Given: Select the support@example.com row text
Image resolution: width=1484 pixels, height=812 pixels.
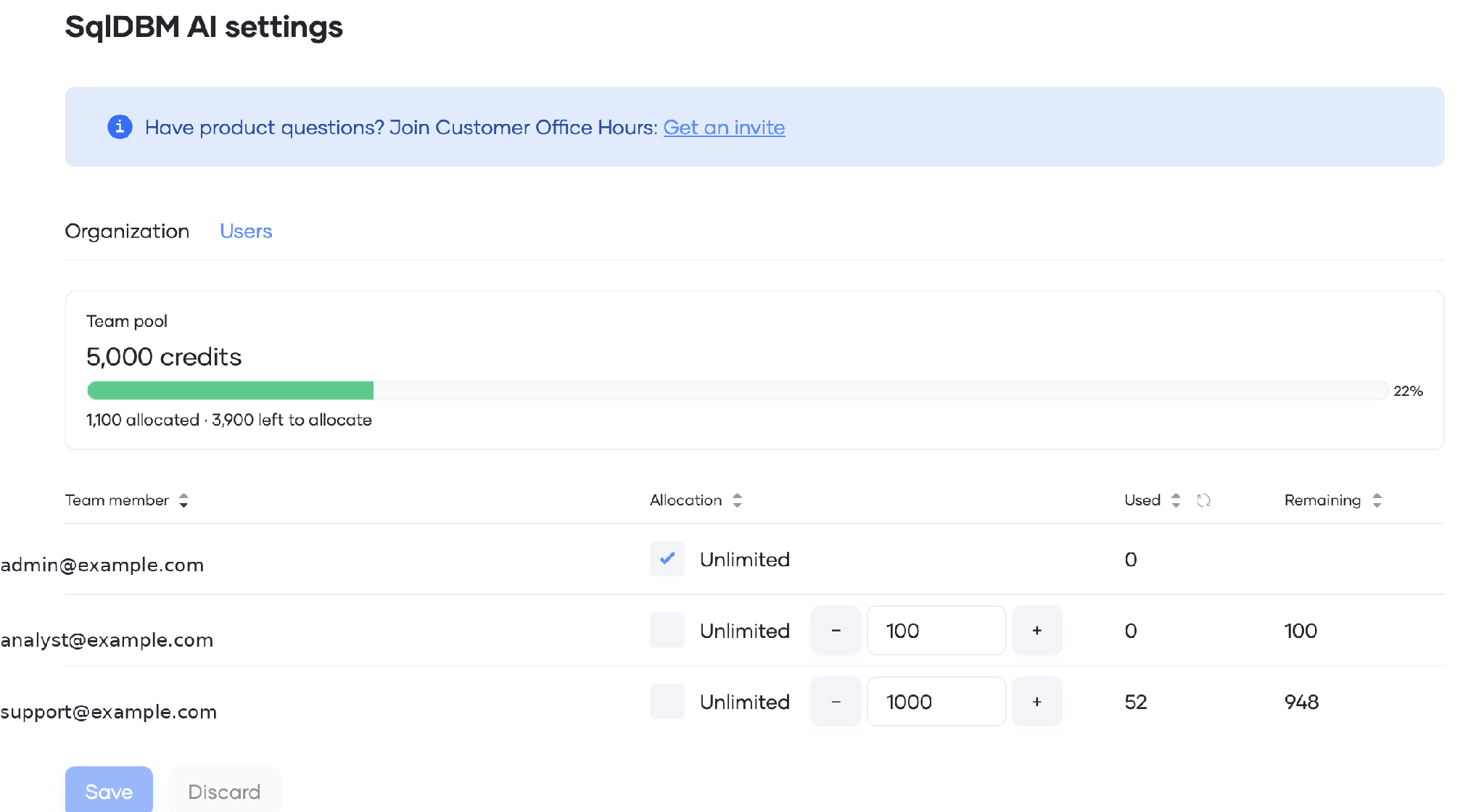Looking at the screenshot, I should click(109, 712).
